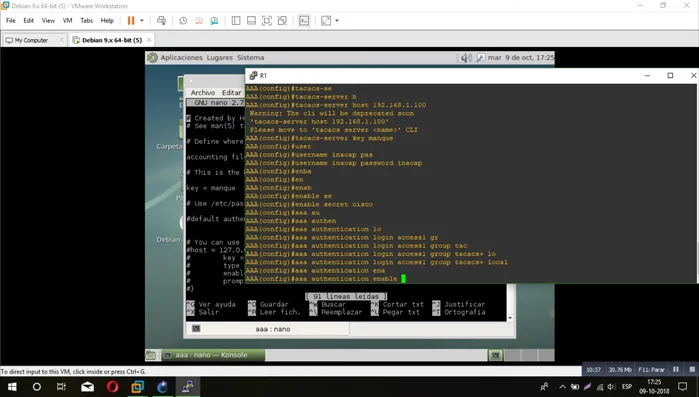The image size is (699, 397).
Task: Launch Opera browser from taskbar
Action: point(112,387)
